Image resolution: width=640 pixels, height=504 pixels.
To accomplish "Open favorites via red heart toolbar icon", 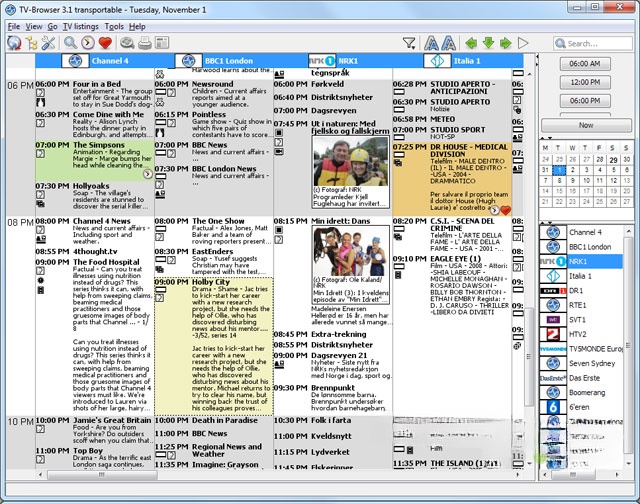I will (x=105, y=42).
